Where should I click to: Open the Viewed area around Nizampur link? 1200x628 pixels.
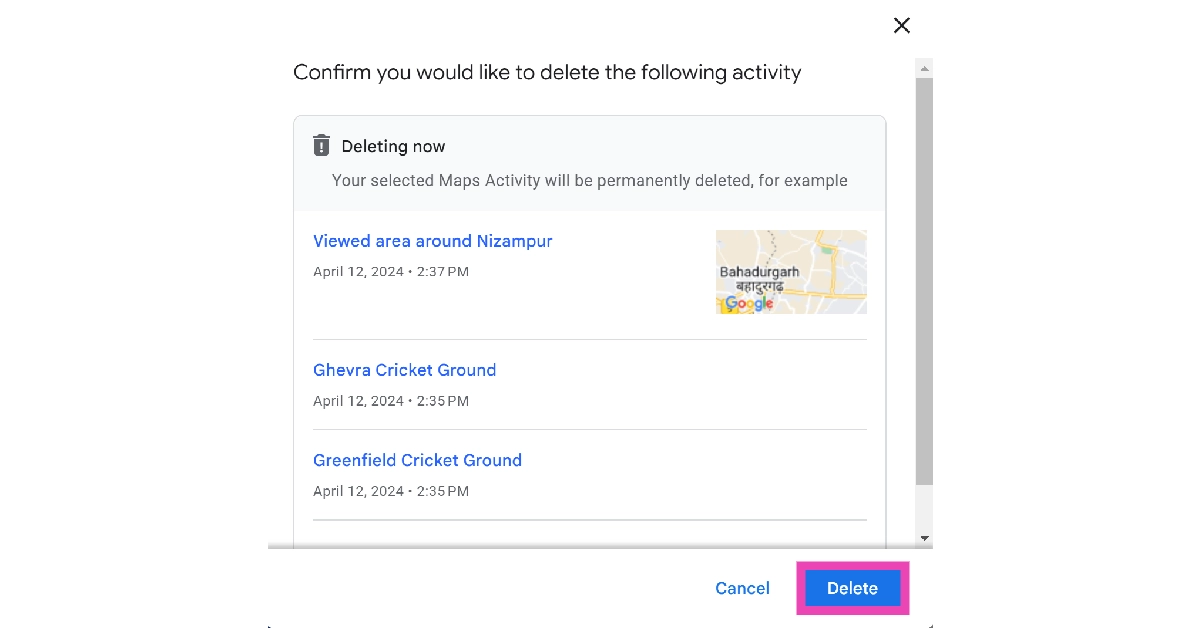pos(432,241)
